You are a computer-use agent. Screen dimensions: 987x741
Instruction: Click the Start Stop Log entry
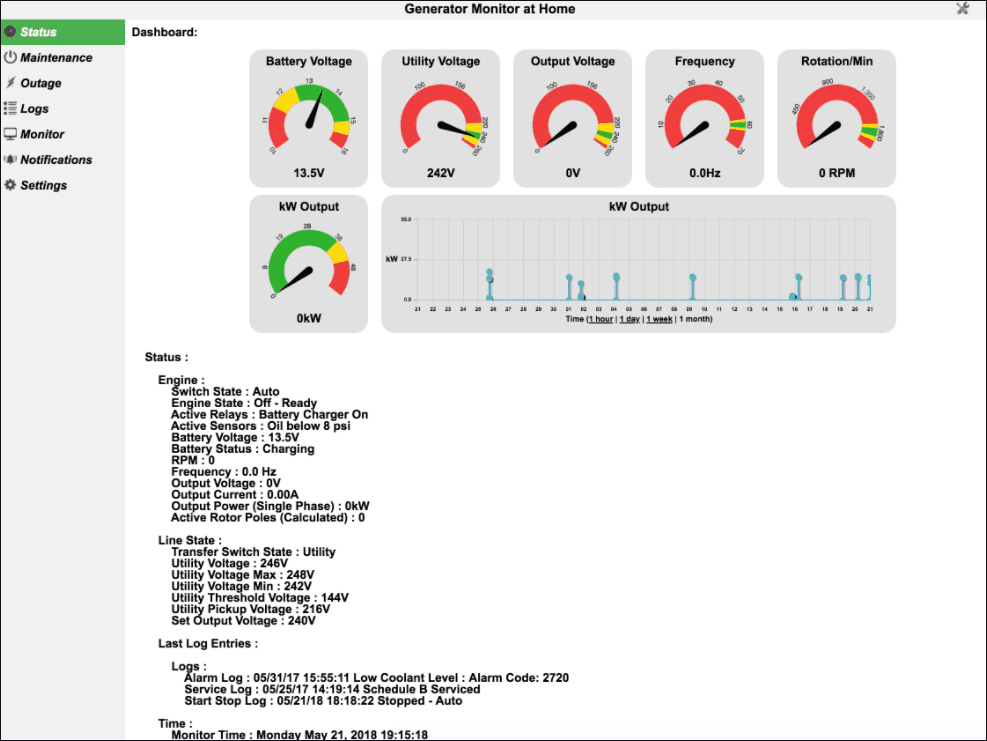[323, 701]
